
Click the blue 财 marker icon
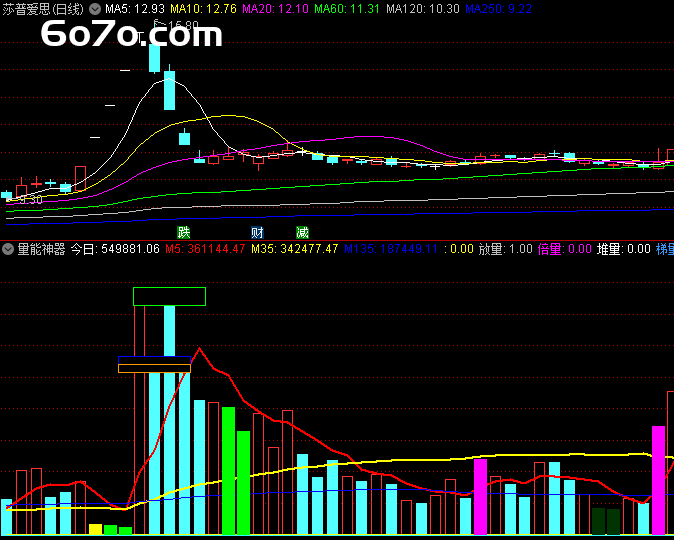pos(257,233)
